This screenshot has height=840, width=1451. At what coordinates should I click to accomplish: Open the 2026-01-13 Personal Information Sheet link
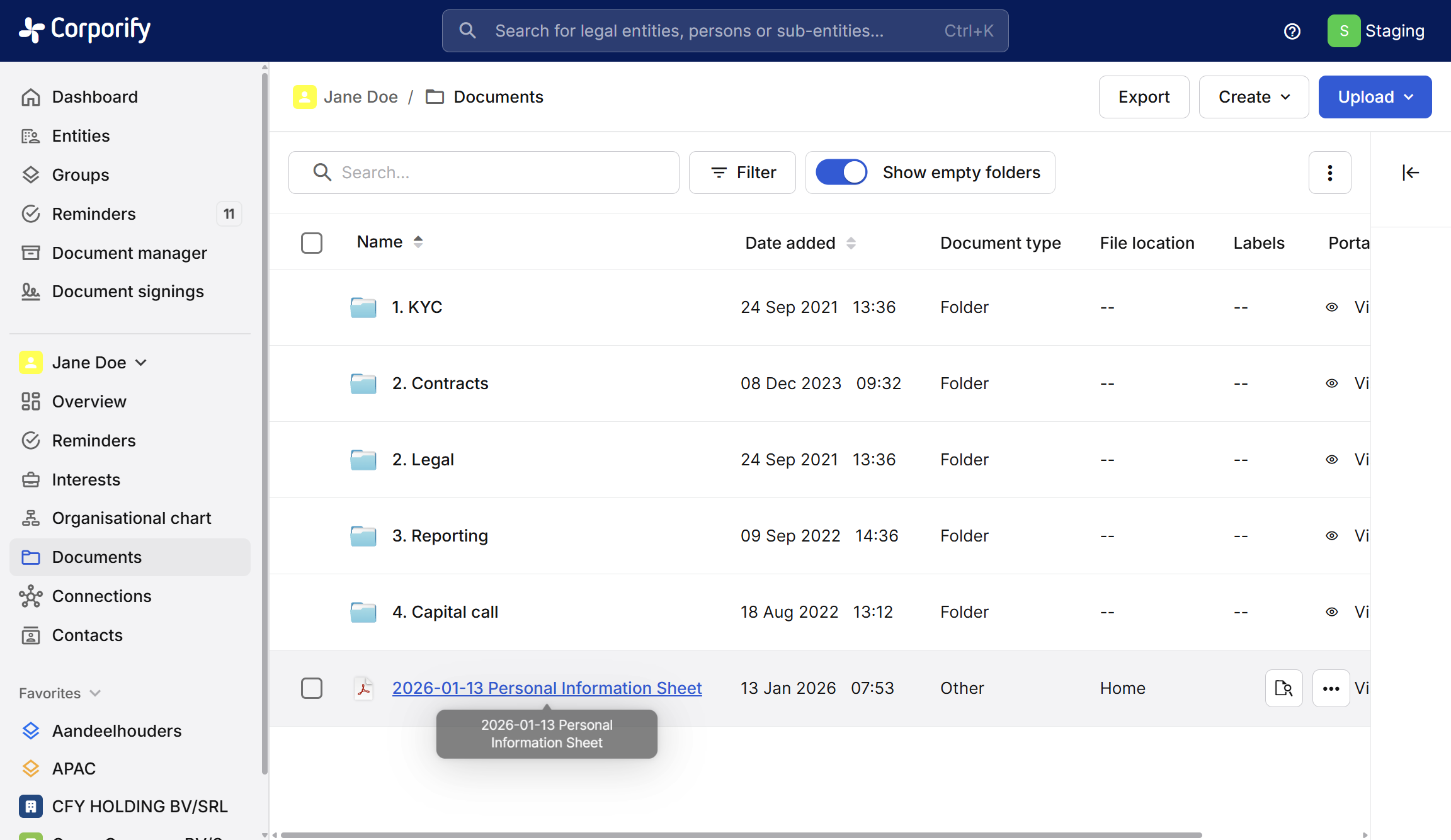547,688
